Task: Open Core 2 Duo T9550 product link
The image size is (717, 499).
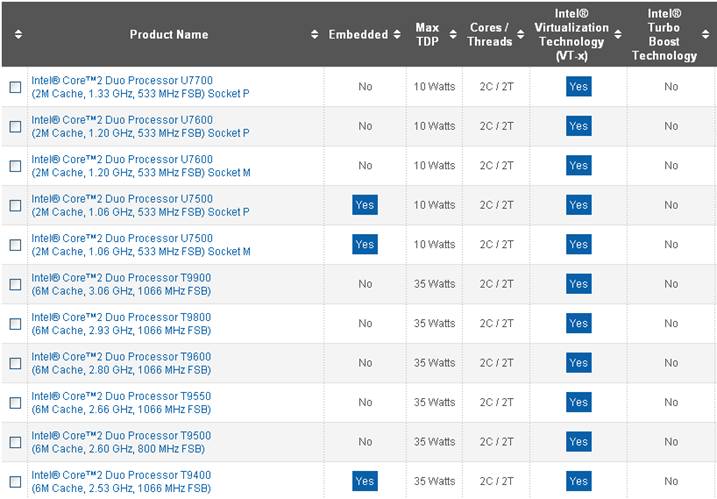Action: (x=121, y=402)
